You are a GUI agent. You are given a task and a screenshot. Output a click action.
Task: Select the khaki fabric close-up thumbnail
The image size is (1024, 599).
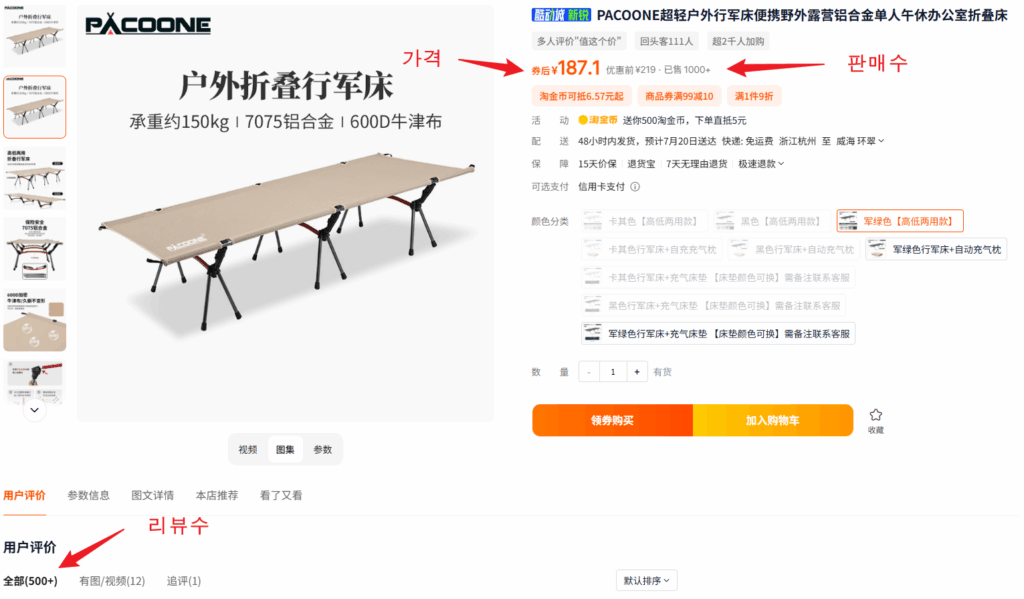tap(35, 320)
